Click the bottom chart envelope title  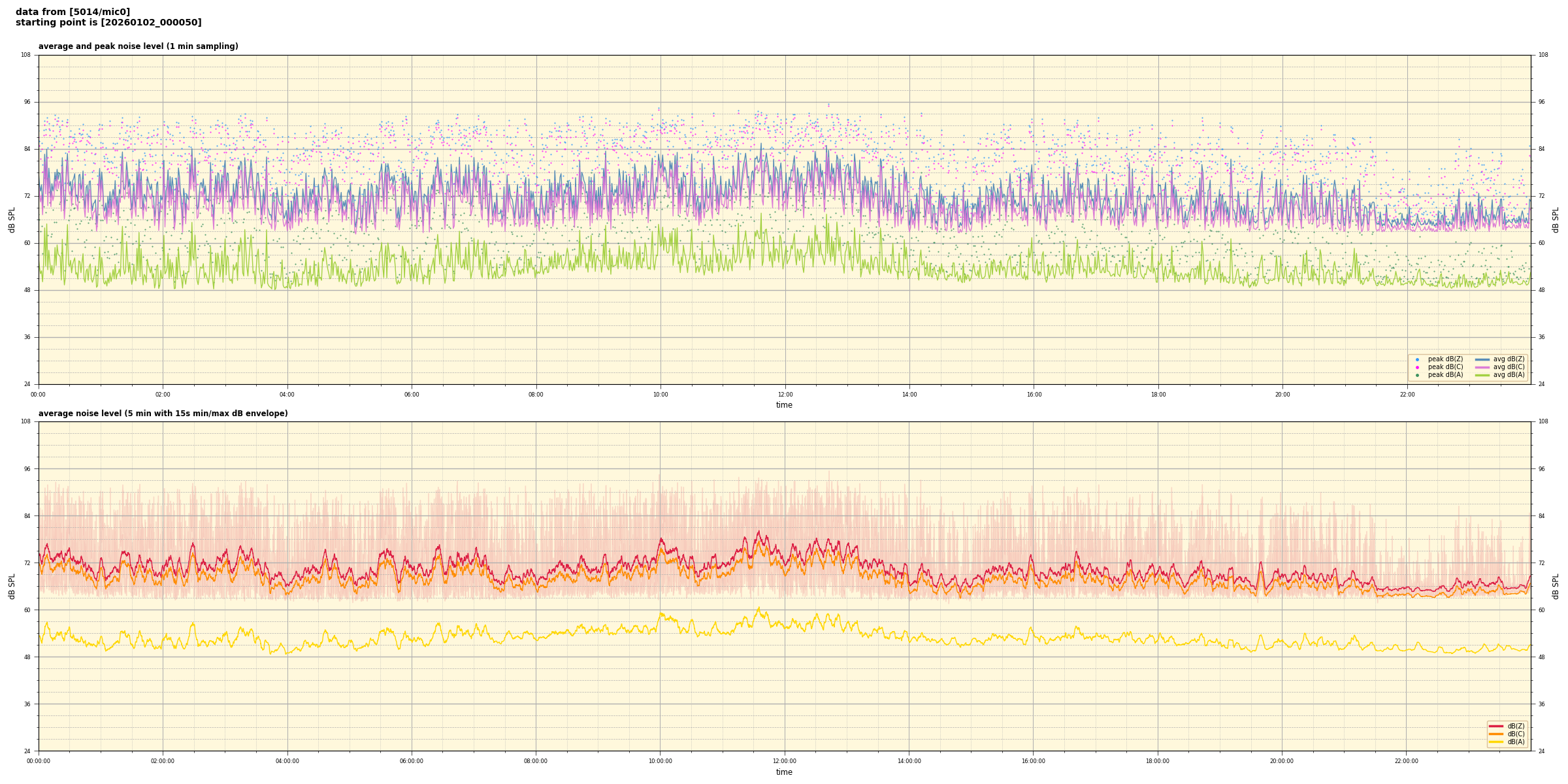click(x=163, y=414)
